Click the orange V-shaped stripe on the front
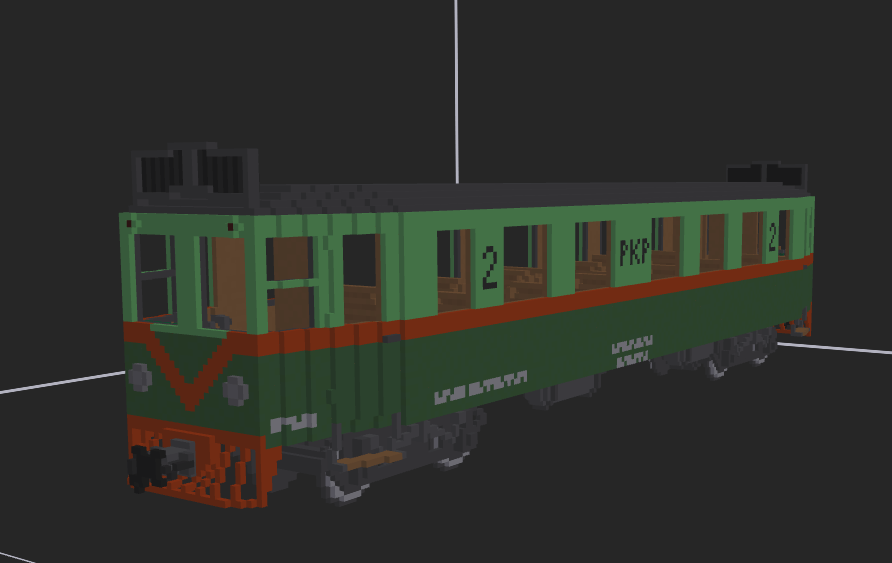892x563 pixels. pos(185,372)
